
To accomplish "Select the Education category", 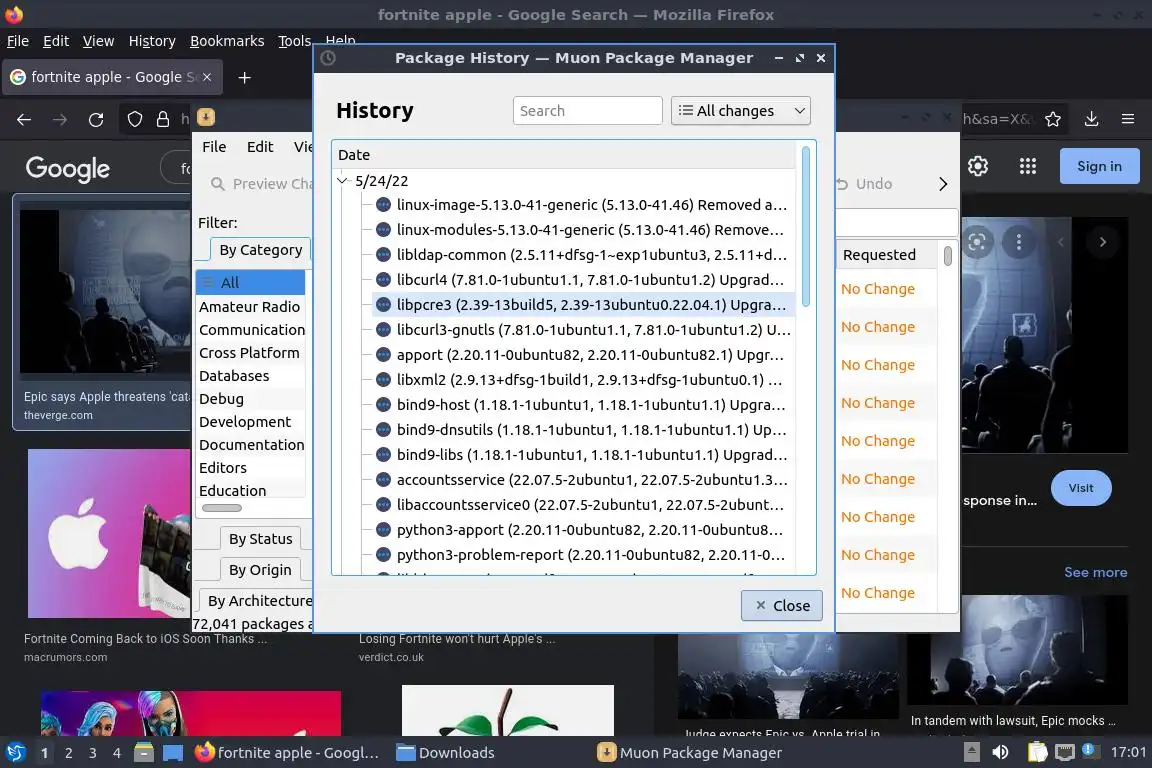I will point(251,490).
